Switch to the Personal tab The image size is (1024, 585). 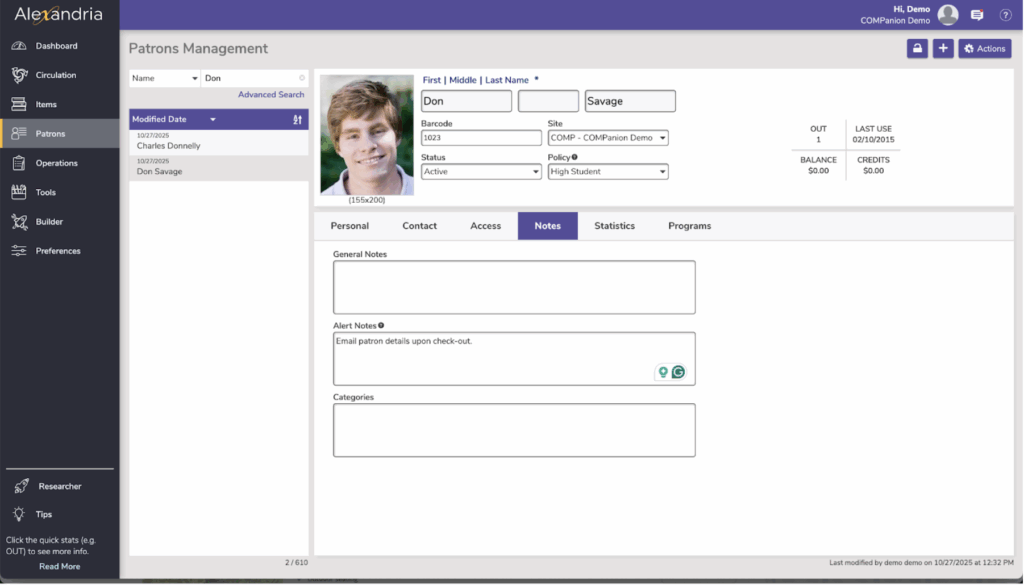[350, 226]
